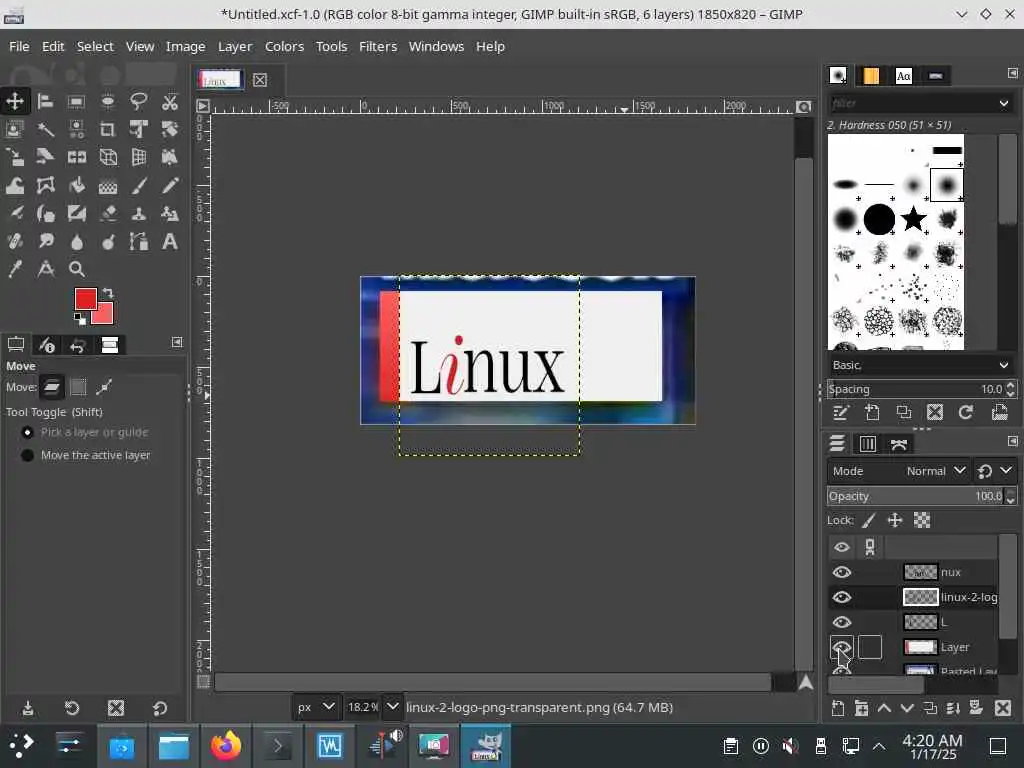Select the Clone stamp tool
This screenshot has height=768, width=1024.
[138, 214]
